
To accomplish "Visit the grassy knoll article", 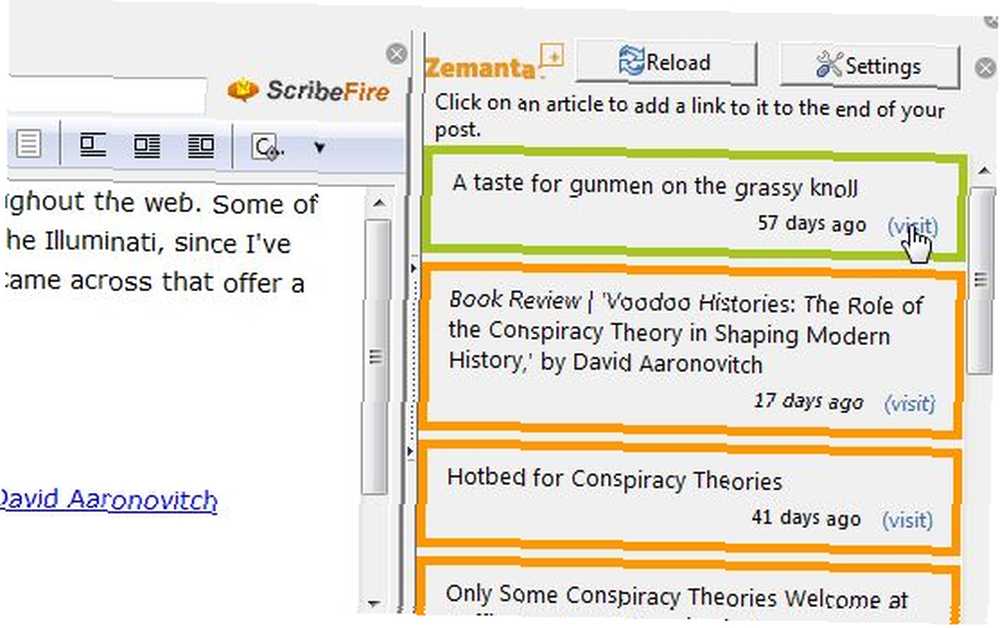I will [x=912, y=226].
